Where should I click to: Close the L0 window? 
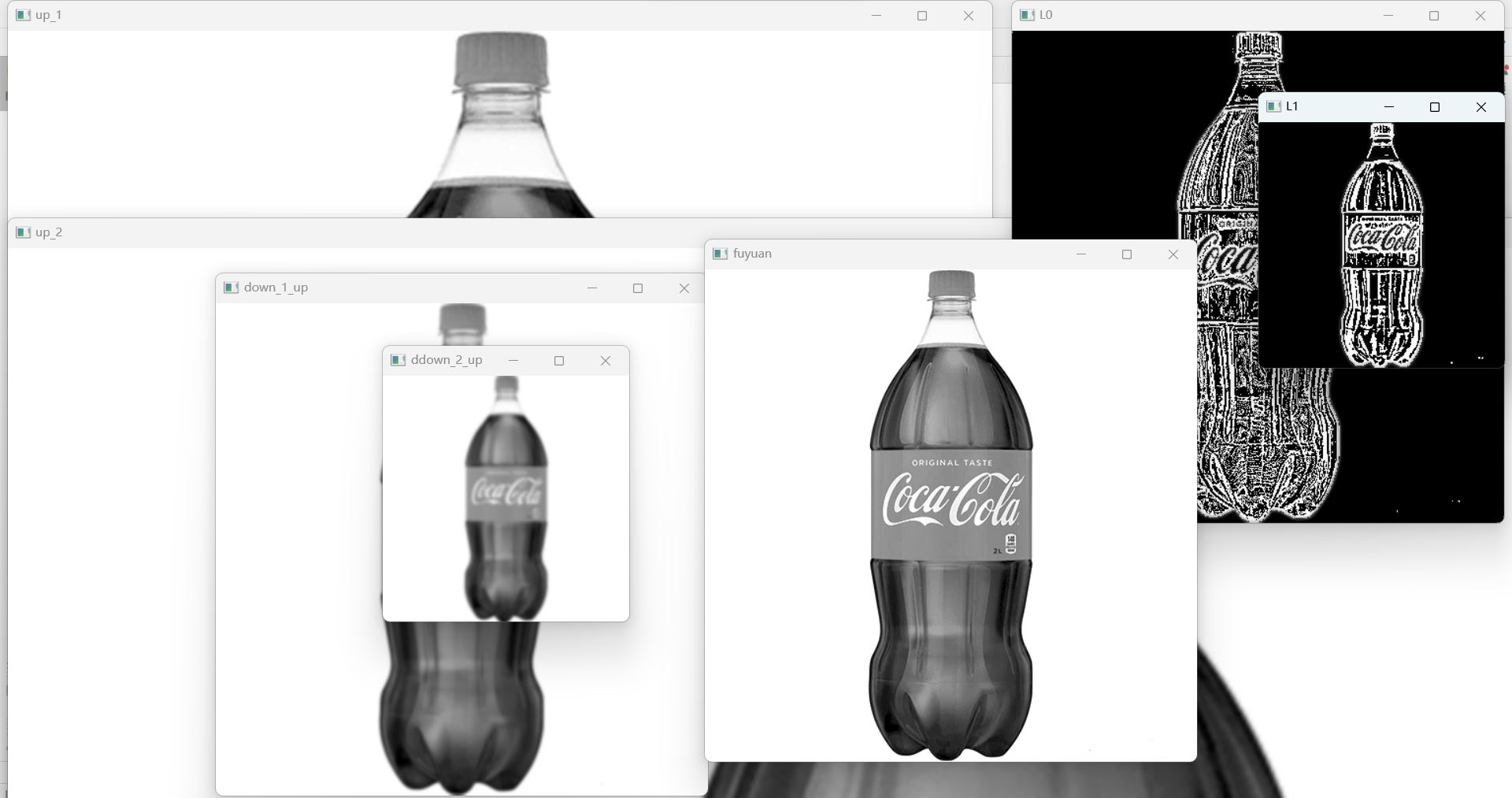(x=1480, y=16)
